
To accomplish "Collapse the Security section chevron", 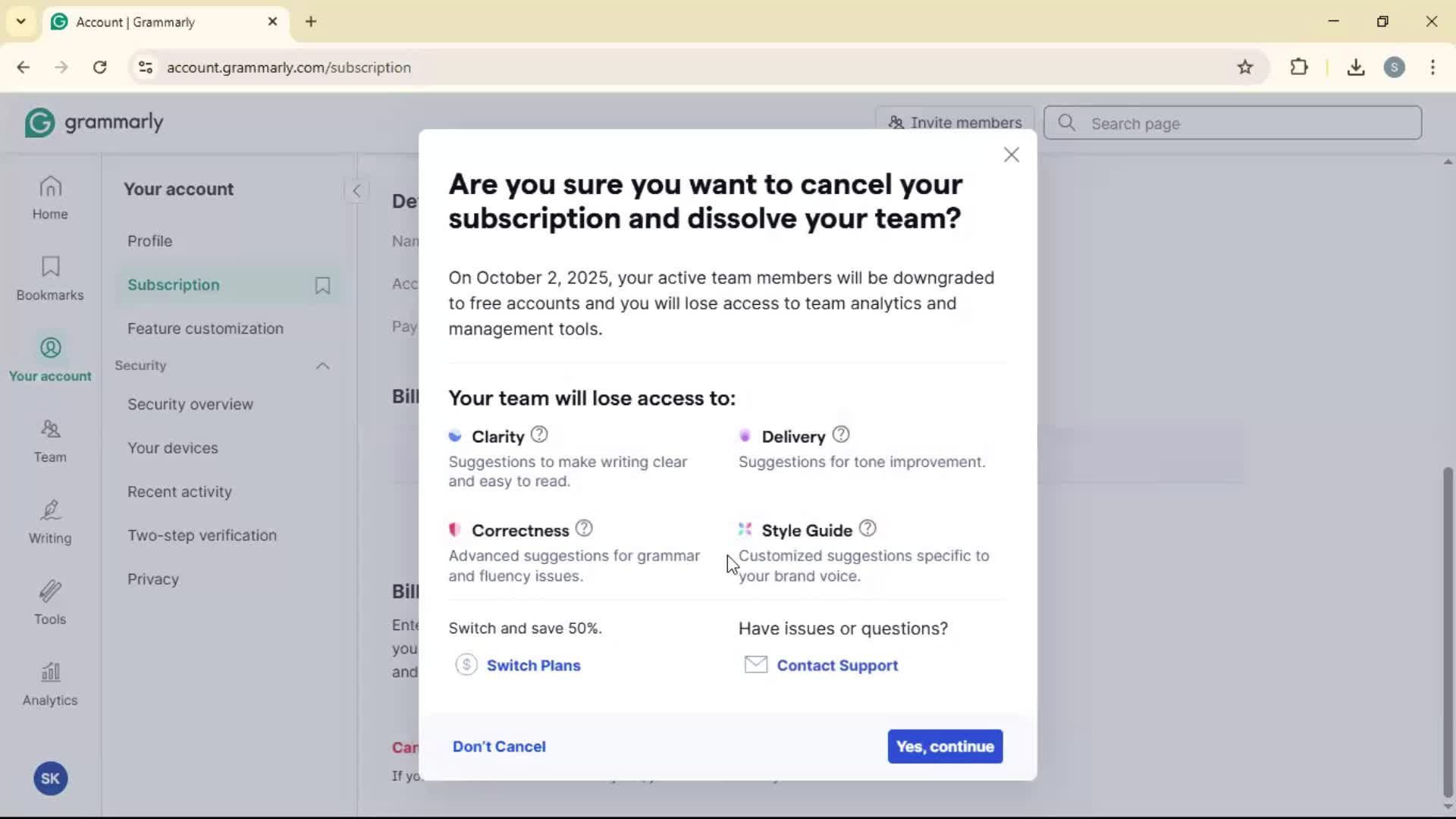I will point(322,366).
